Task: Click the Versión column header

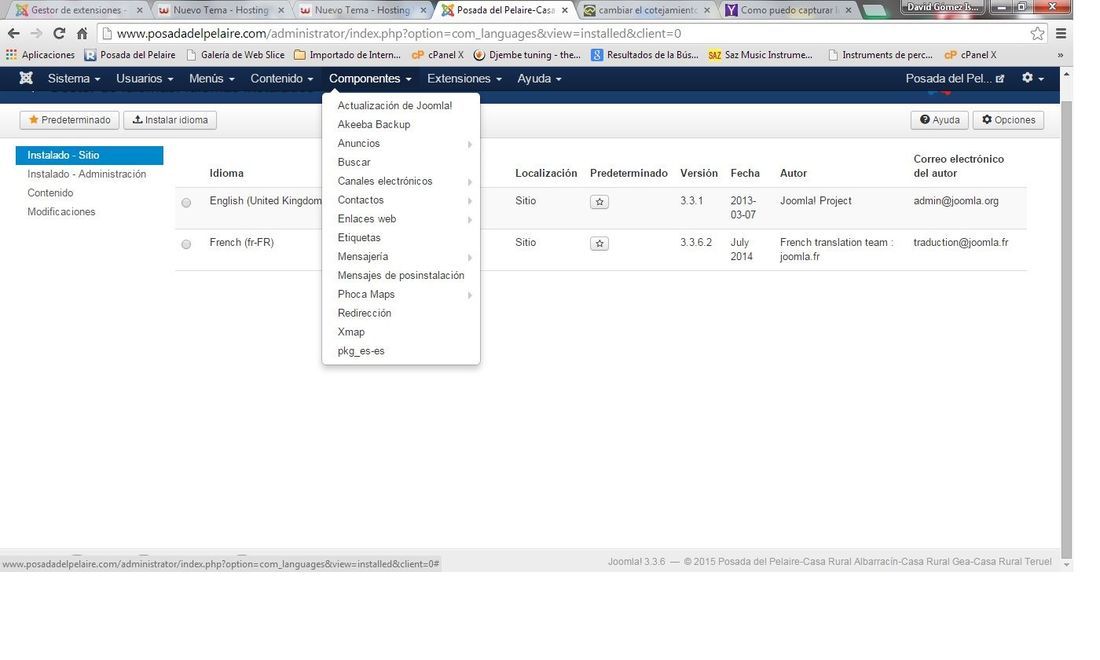Action: coord(699,173)
